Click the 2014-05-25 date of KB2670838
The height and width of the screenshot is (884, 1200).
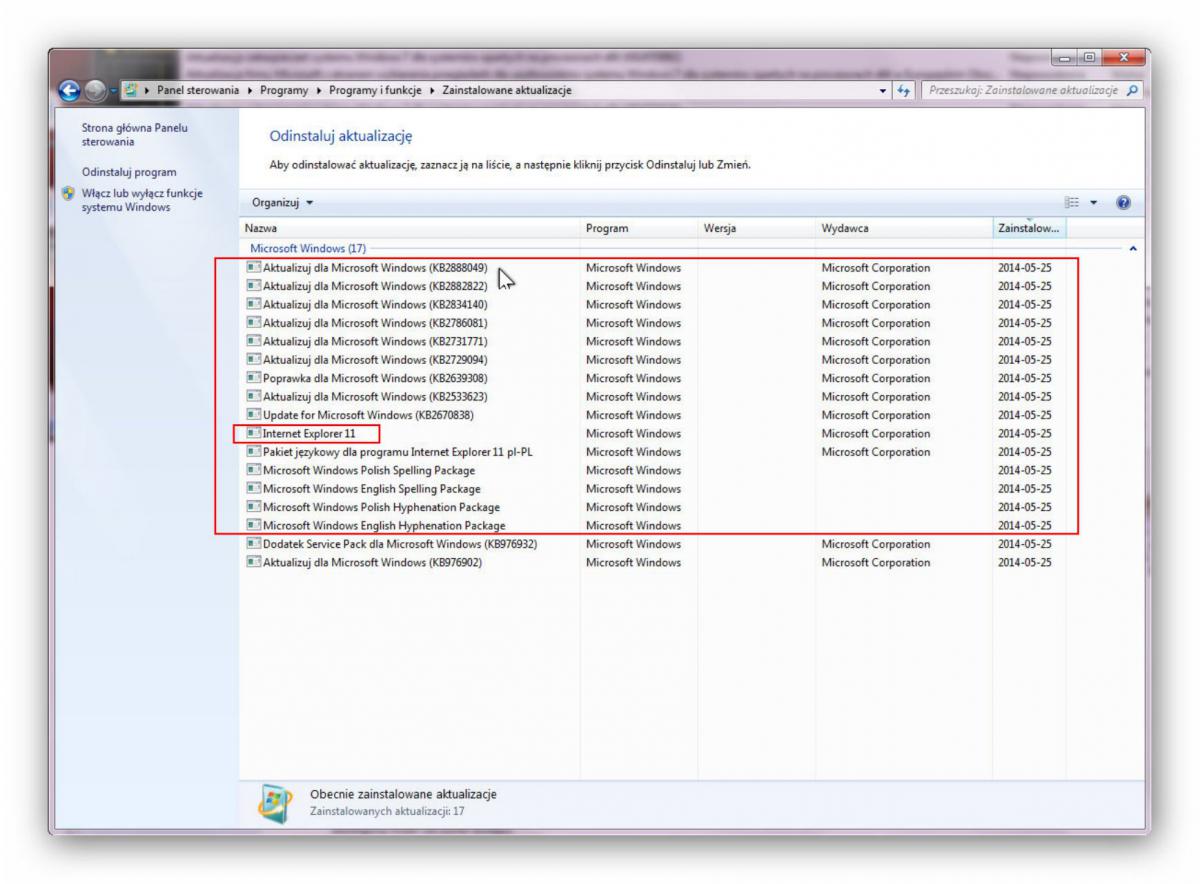coord(1024,415)
